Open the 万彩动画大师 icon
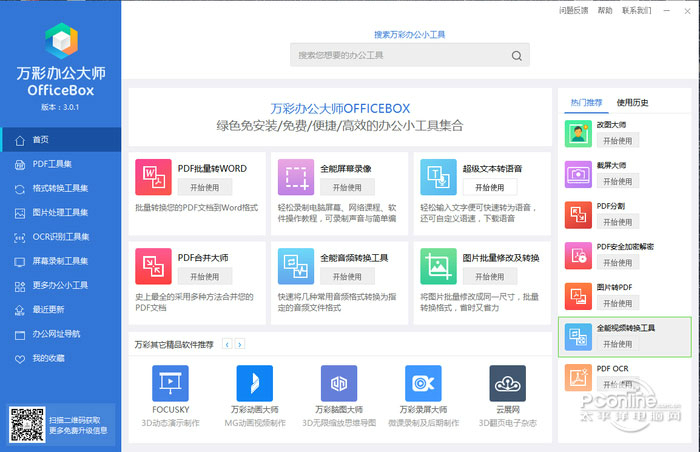Image resolution: width=700 pixels, height=452 pixels. coord(254,383)
